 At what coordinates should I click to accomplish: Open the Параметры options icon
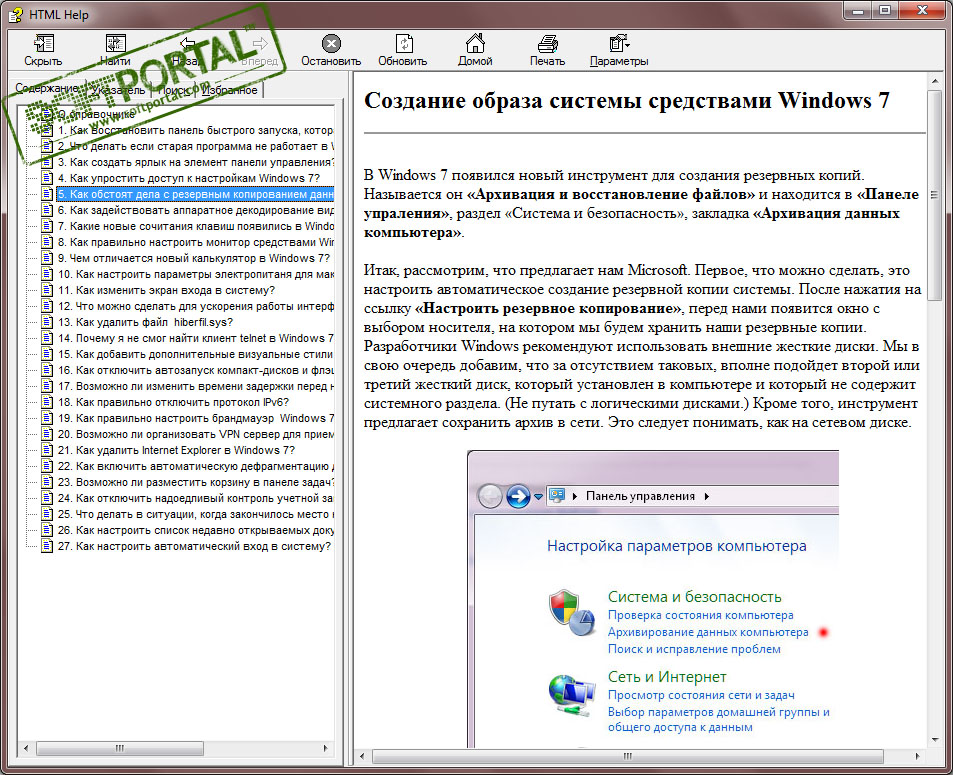point(619,44)
